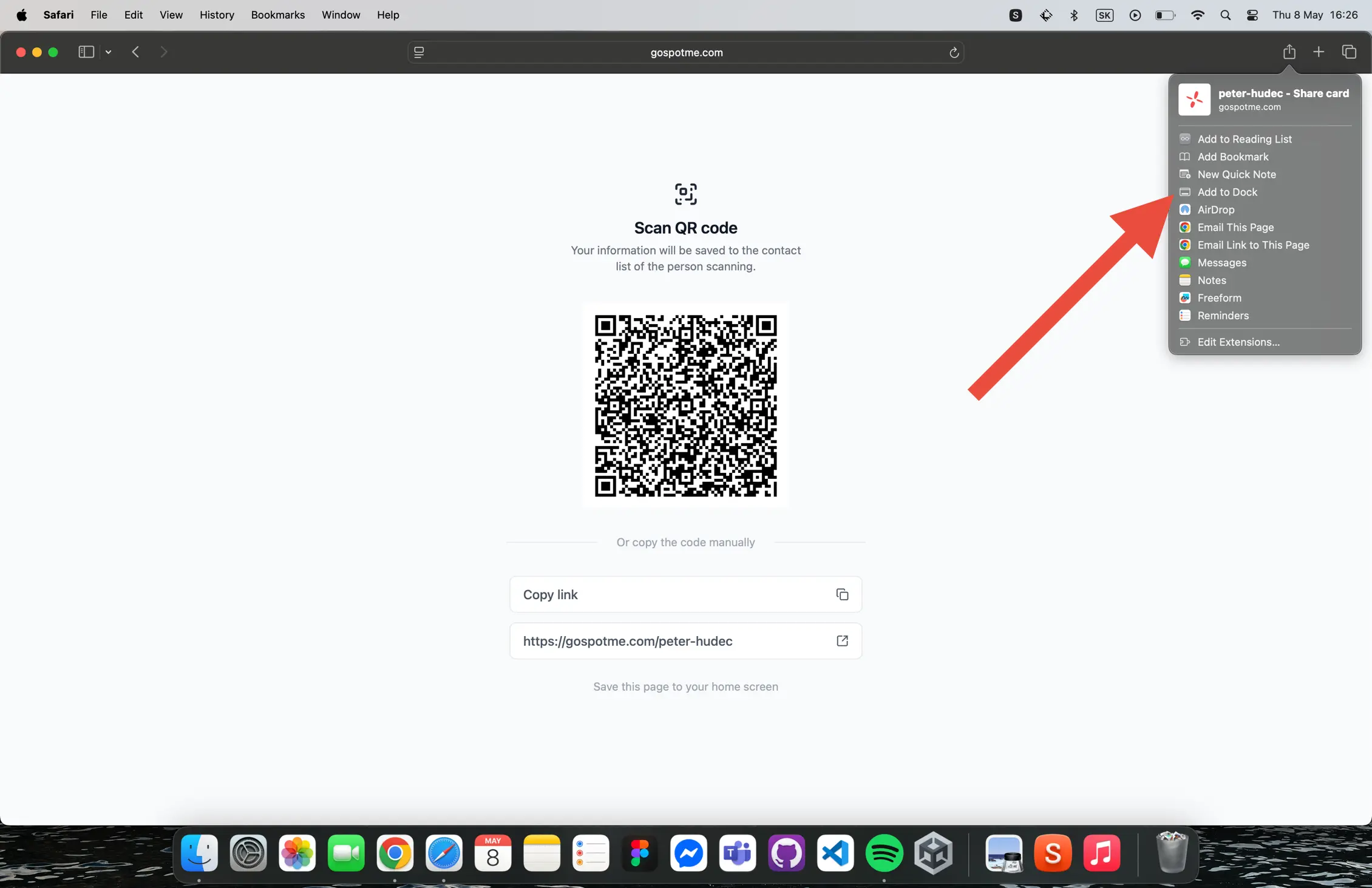1372x888 pixels.
Task: Open Figma from the Dock
Action: click(640, 853)
